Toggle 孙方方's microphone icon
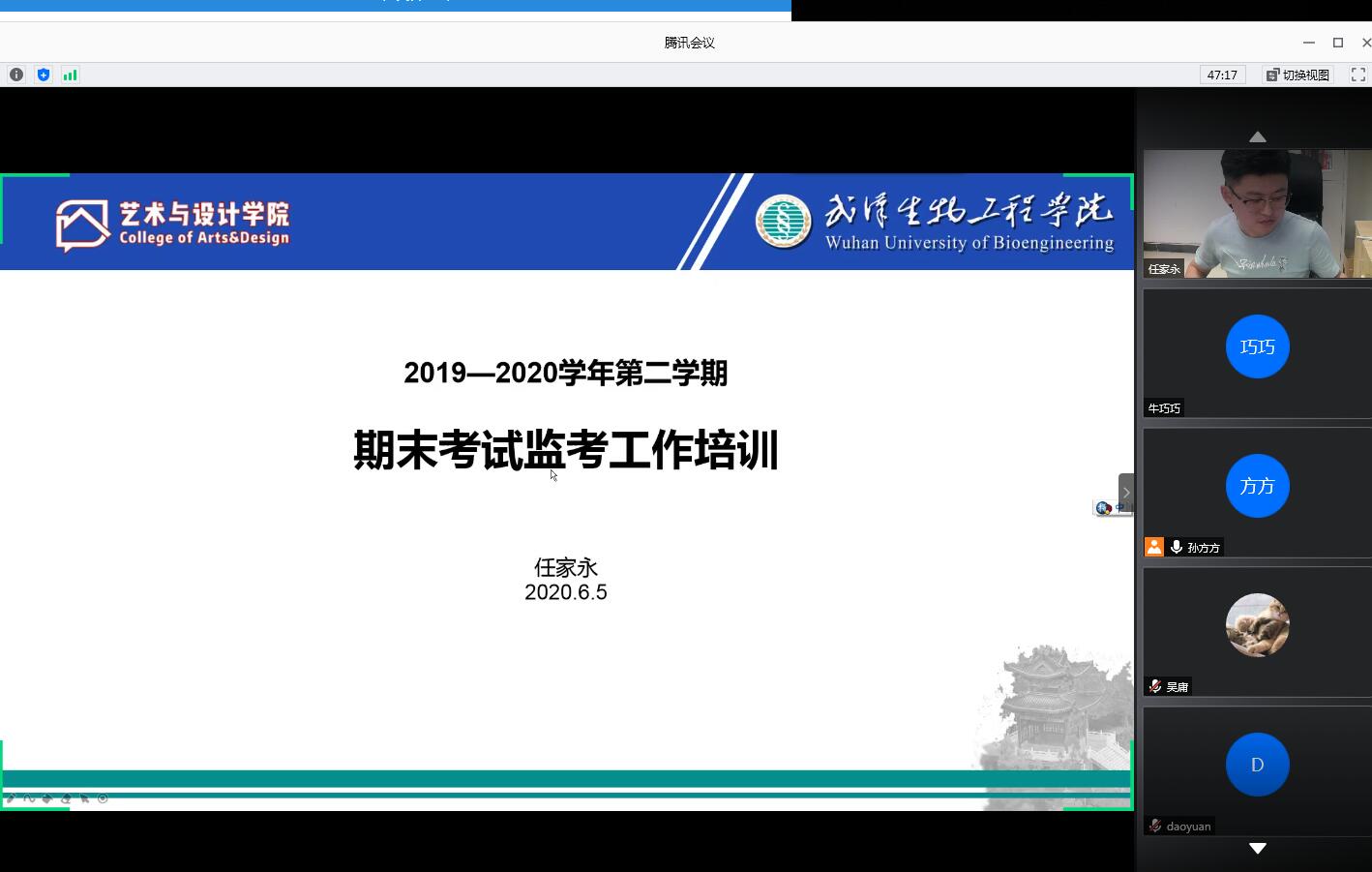 pos(1176,548)
